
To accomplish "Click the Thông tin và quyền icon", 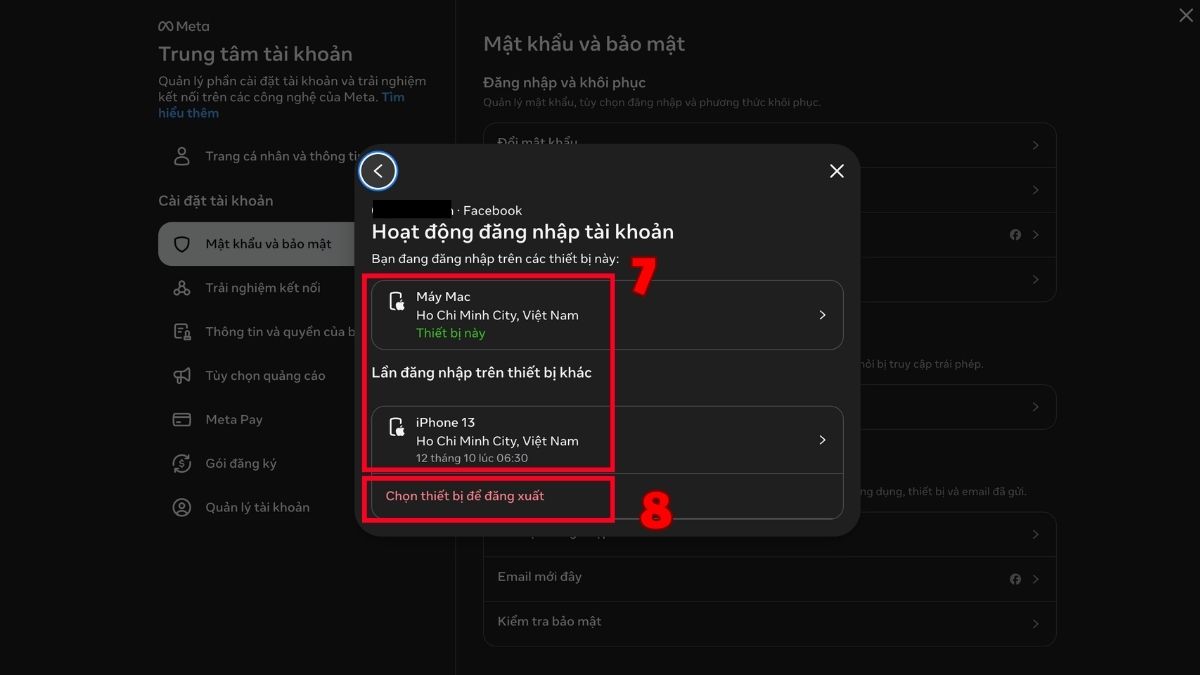I will 181,332.
